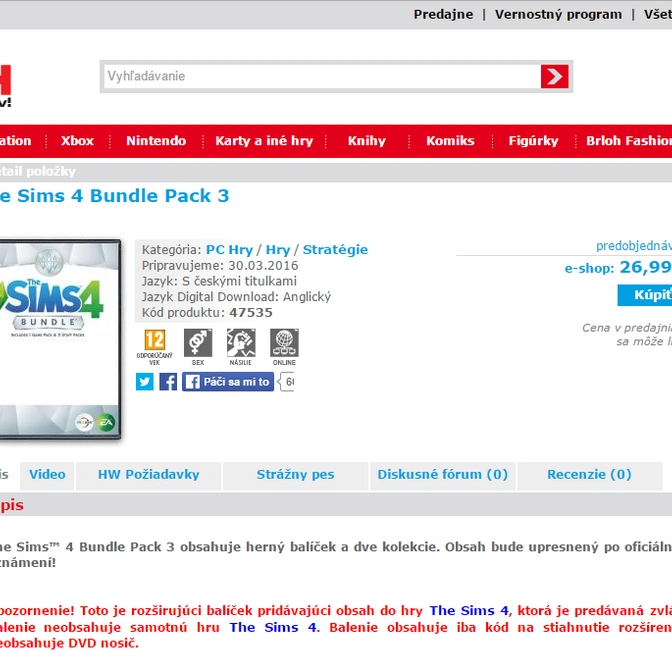This screenshot has height=672, width=672.
Task: Click the Facebook Páči sa mi to button
Action: tap(228, 381)
